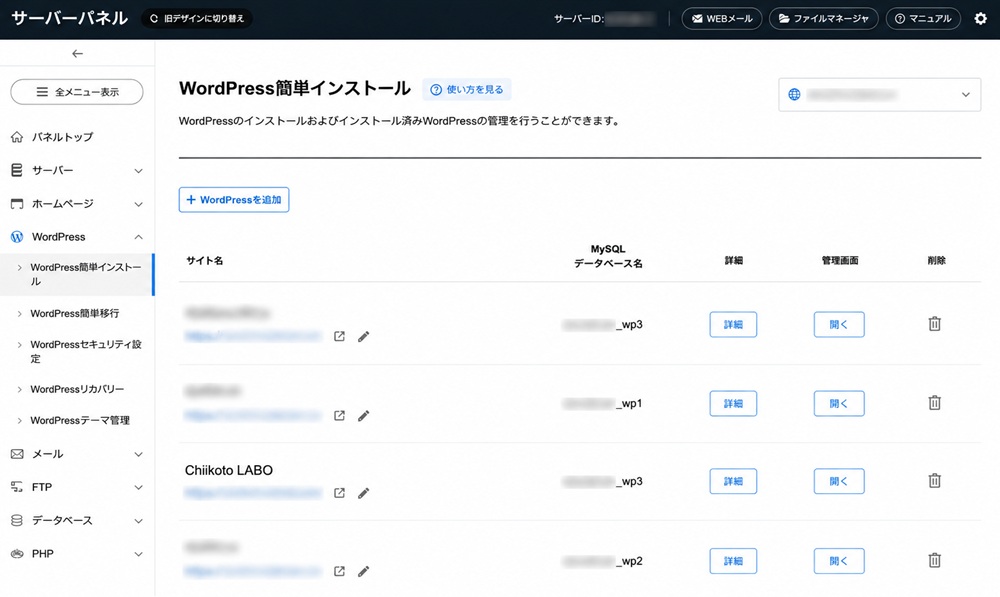Expand the サーバー menu chevron
This screenshot has height=597, width=1000.
[x=138, y=171]
